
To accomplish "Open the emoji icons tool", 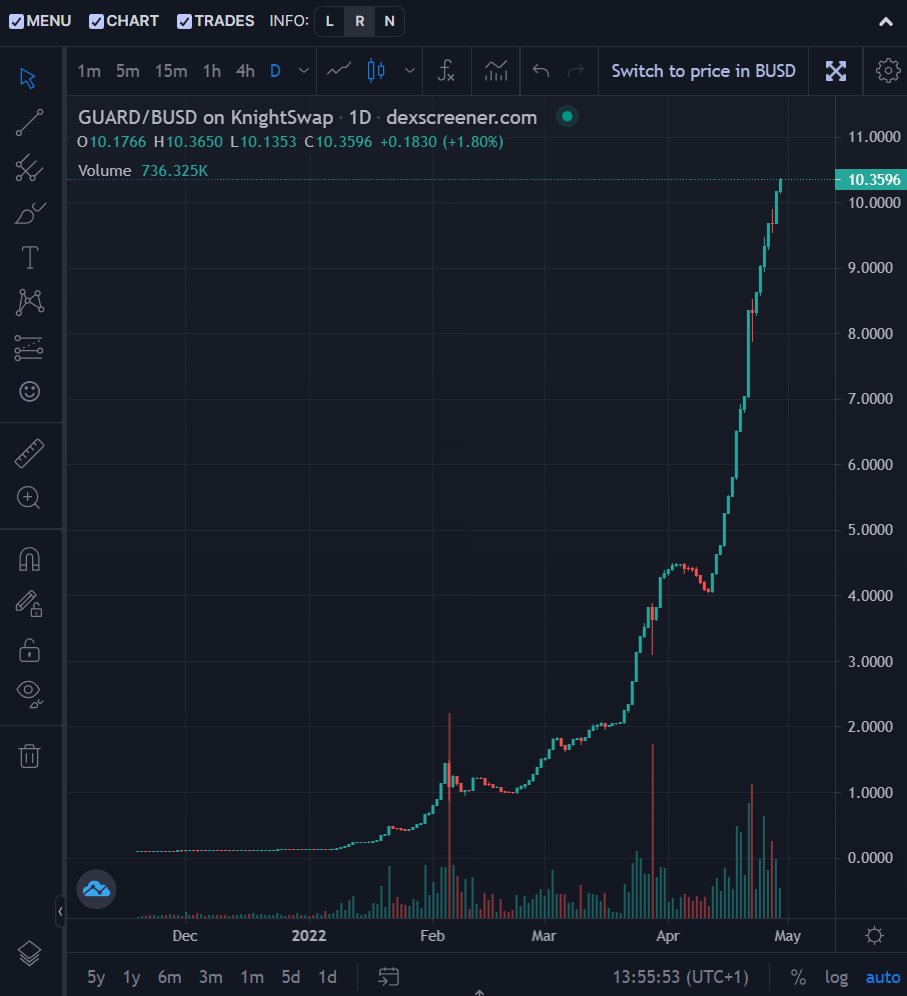I will [29, 391].
